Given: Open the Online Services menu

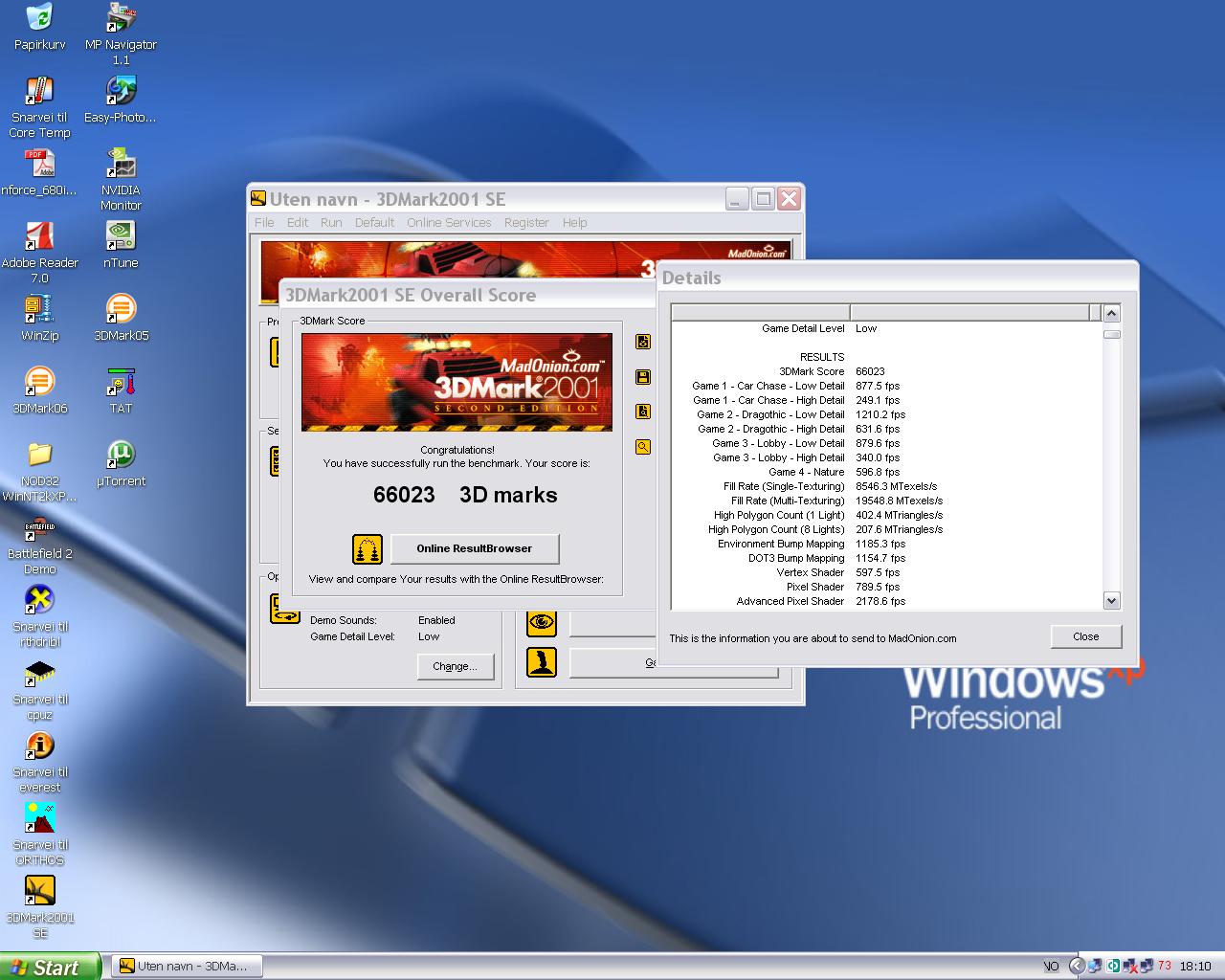Looking at the screenshot, I should tap(449, 222).
